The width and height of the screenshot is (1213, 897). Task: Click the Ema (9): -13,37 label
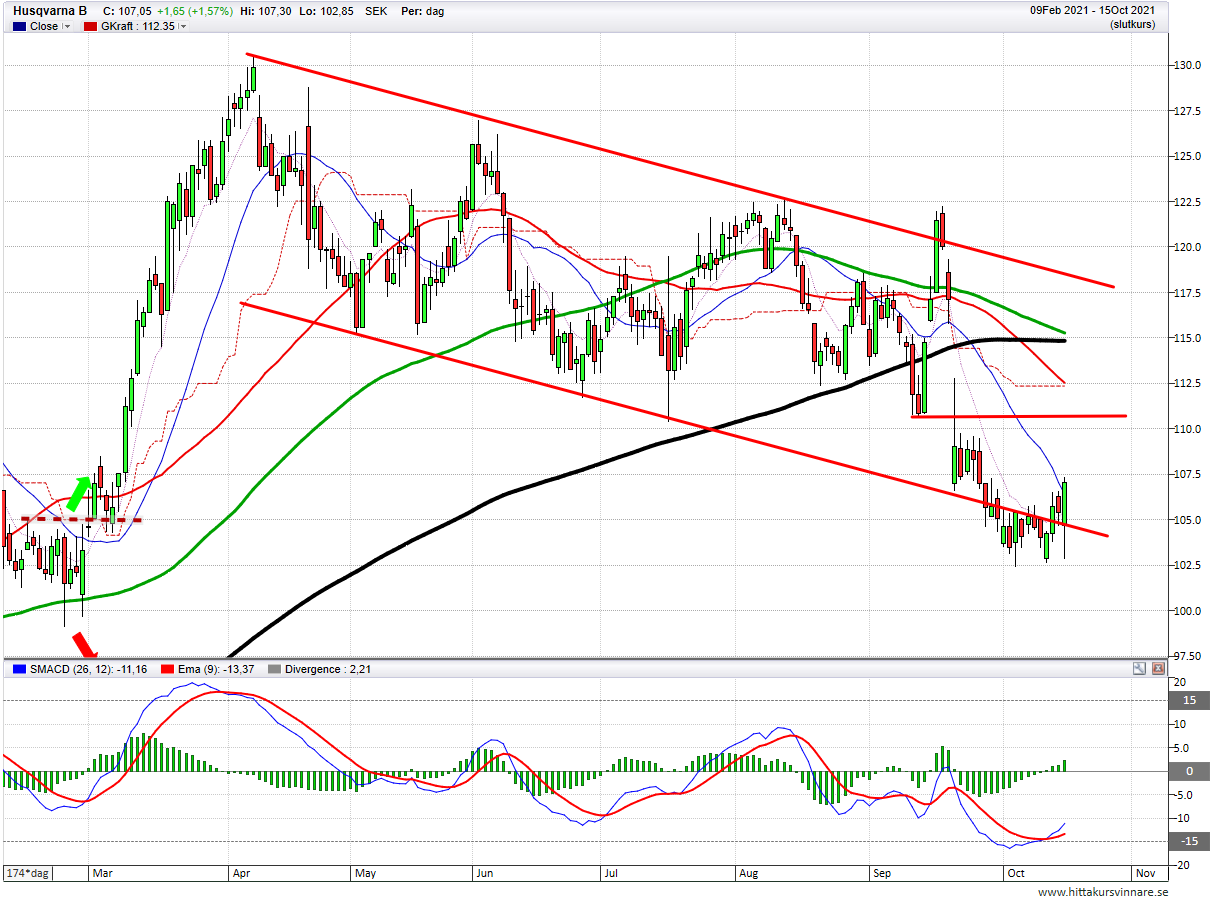pos(216,669)
